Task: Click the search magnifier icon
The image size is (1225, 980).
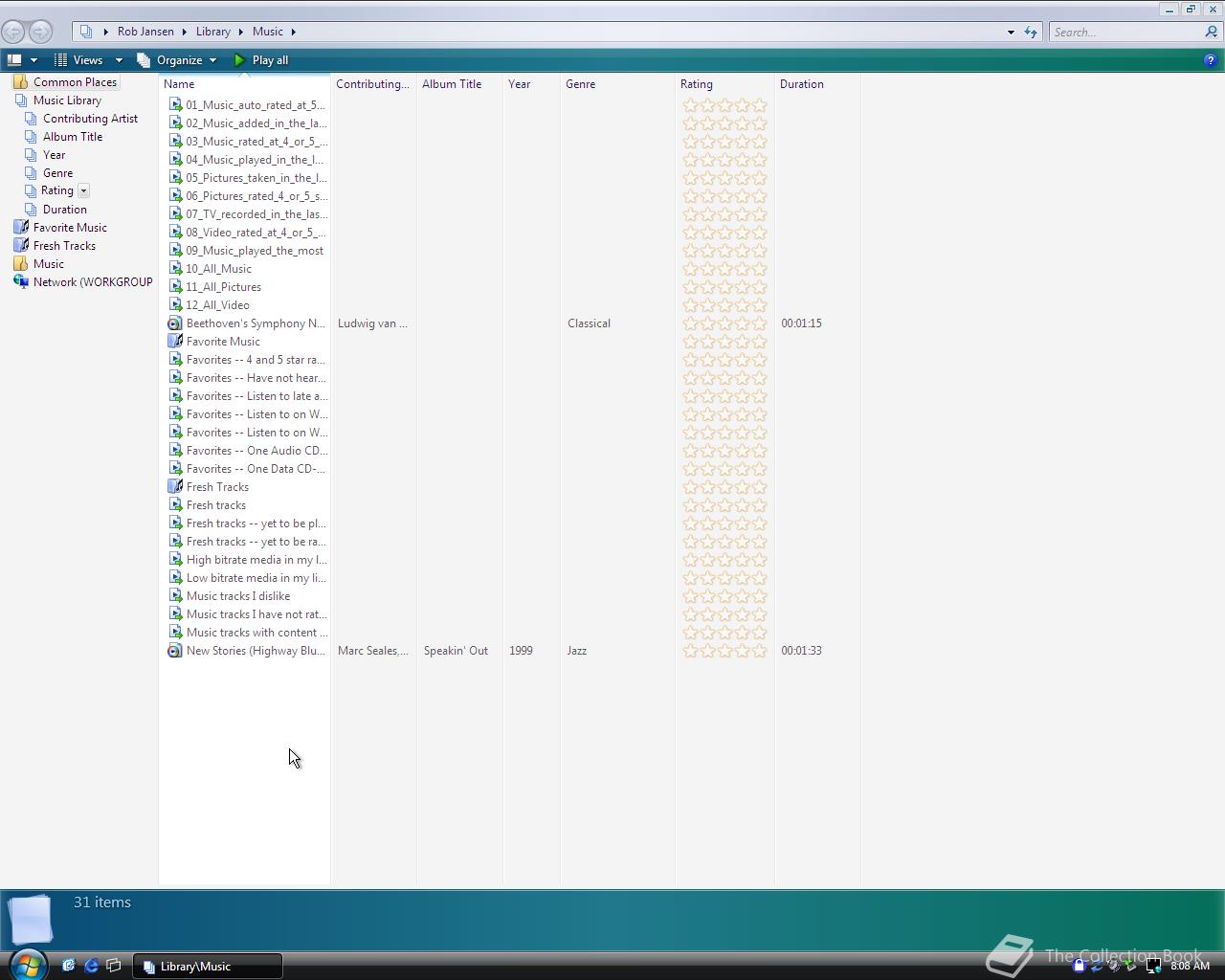Action: pos(1212,32)
